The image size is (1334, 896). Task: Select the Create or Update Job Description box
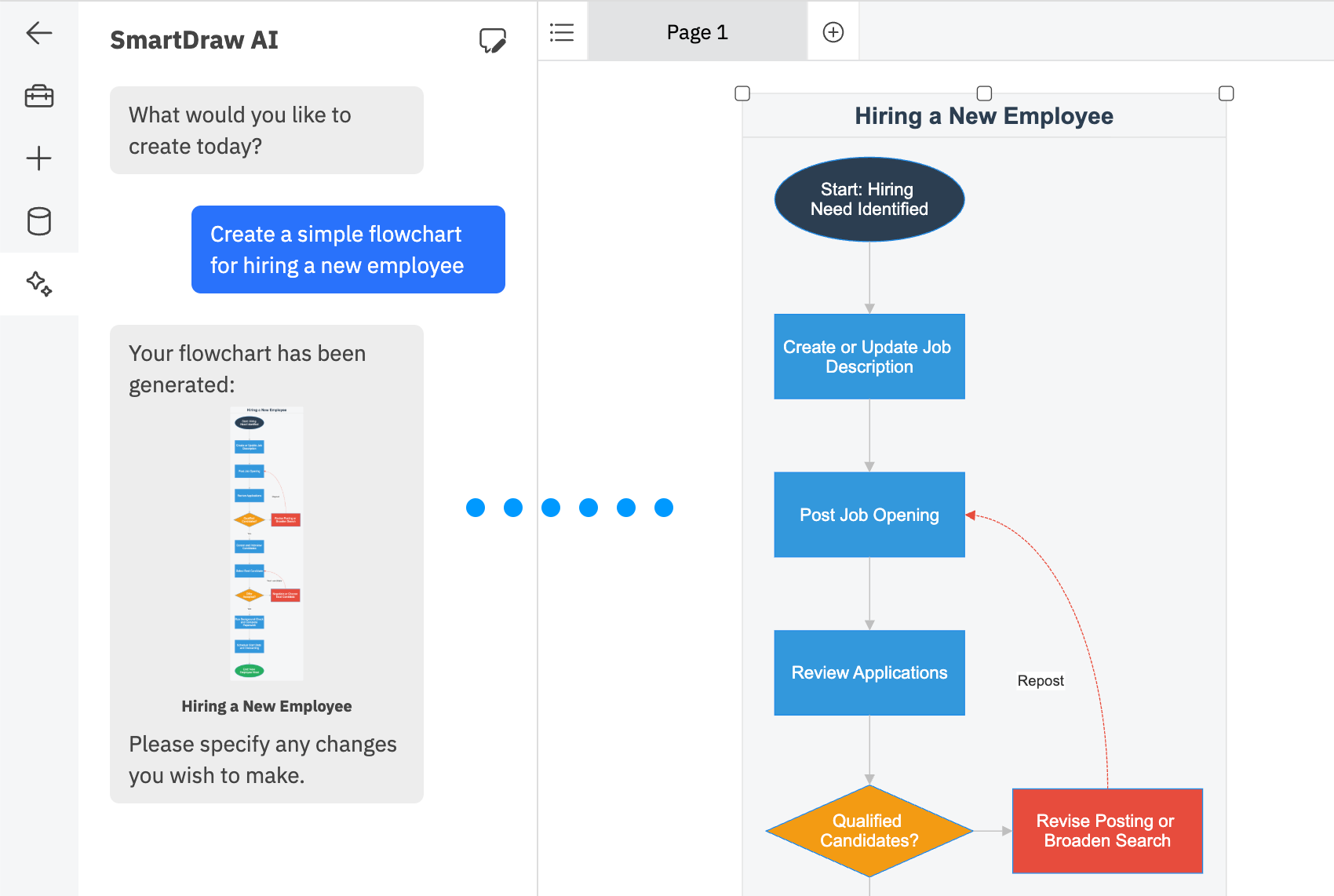coord(869,357)
